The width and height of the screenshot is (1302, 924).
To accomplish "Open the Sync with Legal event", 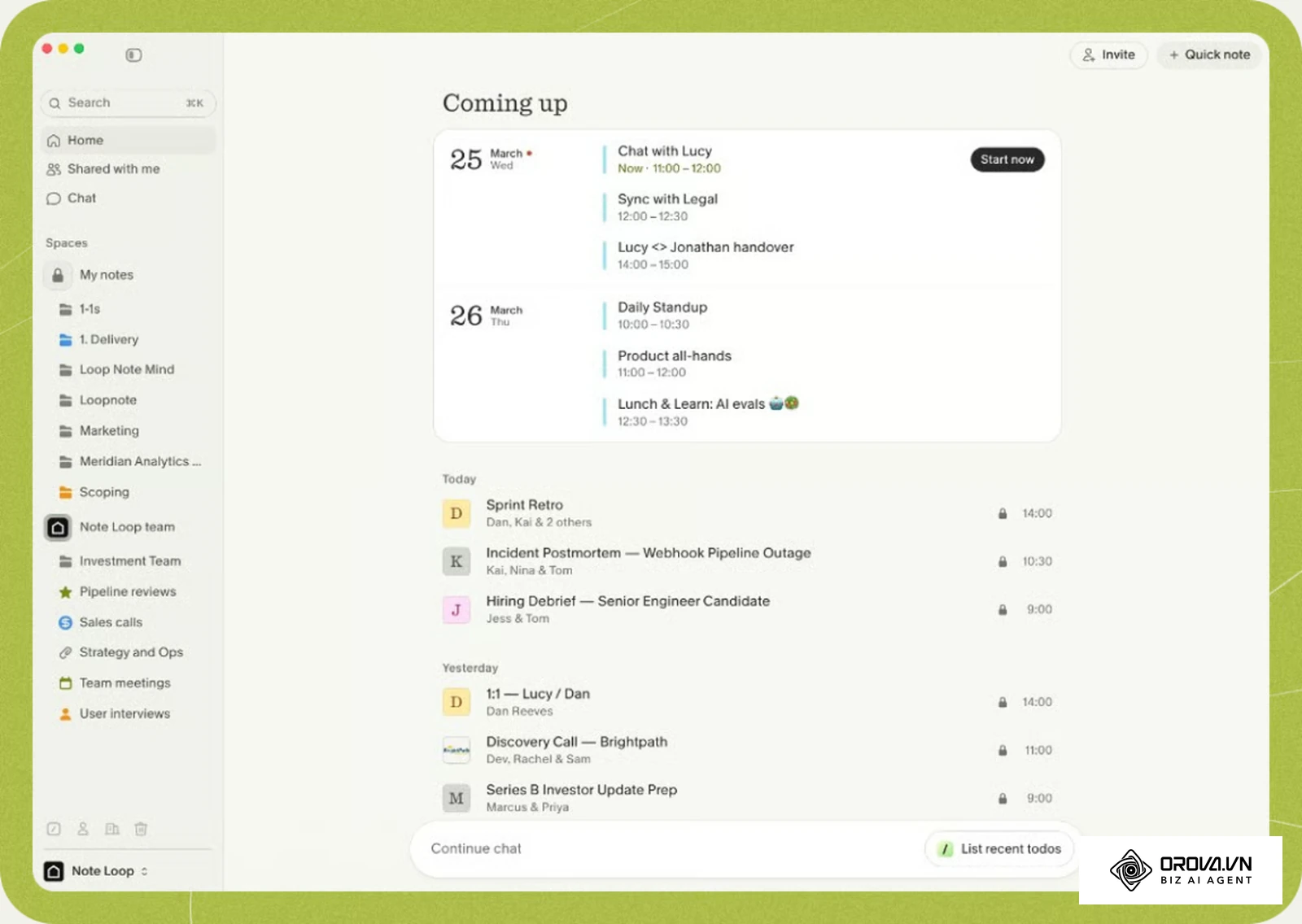I will tap(667, 207).
